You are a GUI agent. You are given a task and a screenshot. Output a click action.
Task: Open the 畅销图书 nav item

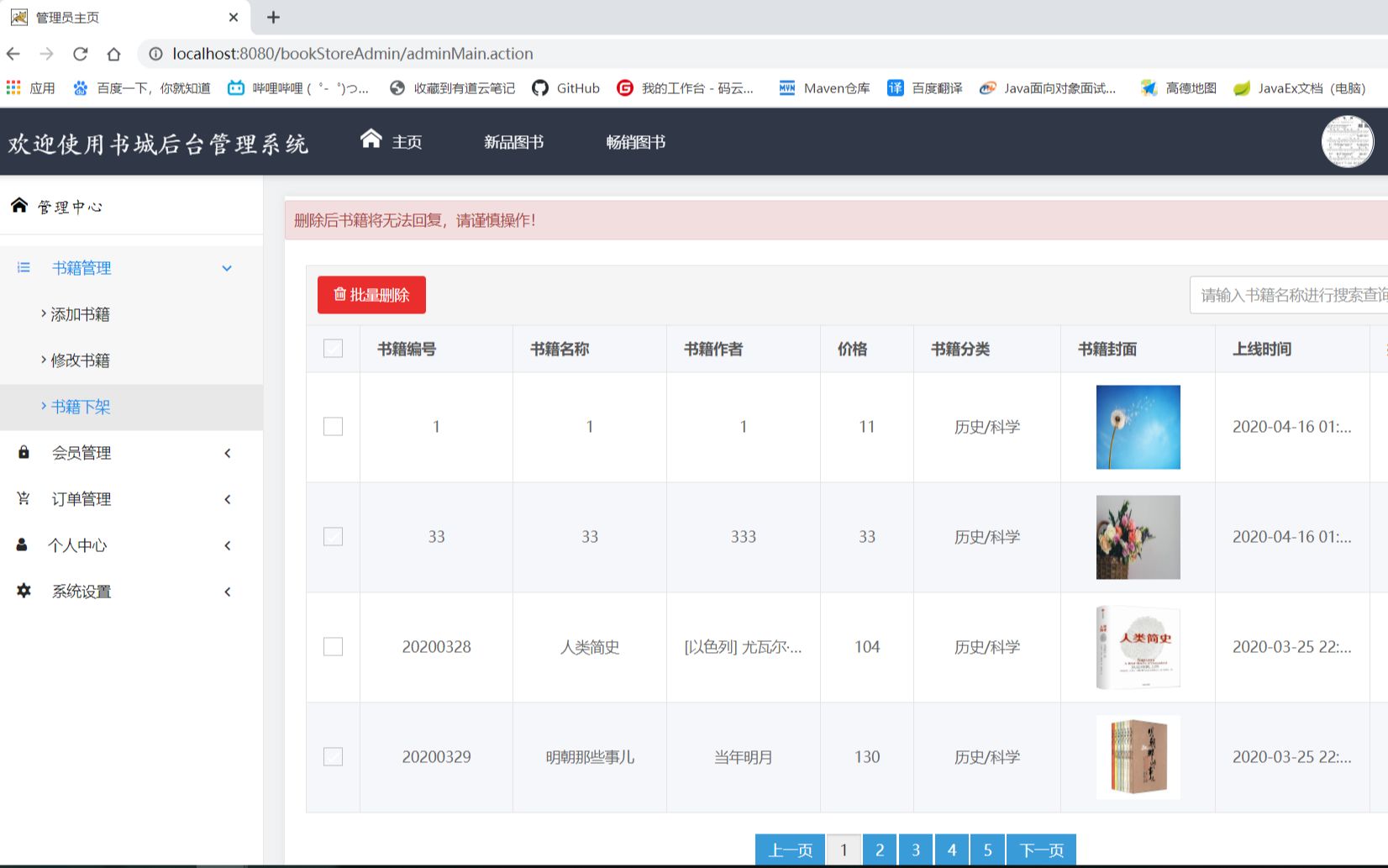pyautogui.click(x=635, y=141)
